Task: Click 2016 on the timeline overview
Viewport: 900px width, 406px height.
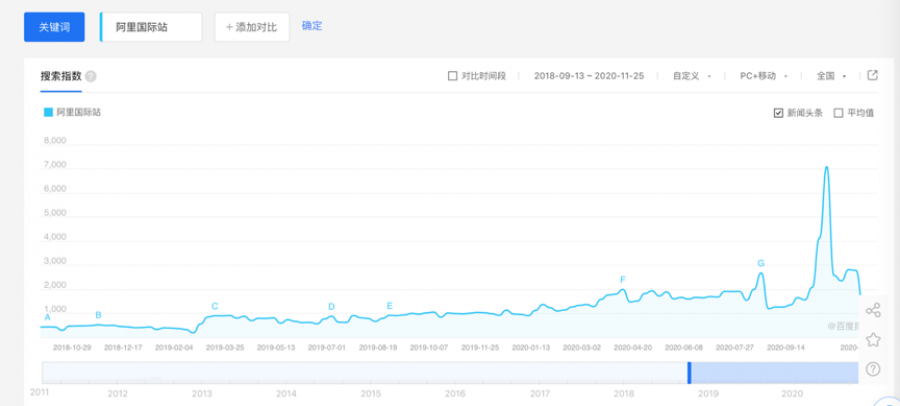Action: (x=455, y=394)
